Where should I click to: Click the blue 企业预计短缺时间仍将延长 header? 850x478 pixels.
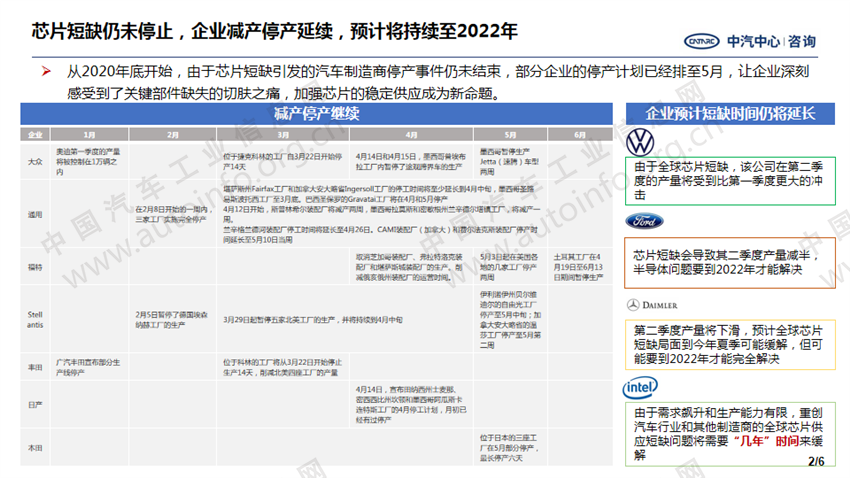(730, 114)
